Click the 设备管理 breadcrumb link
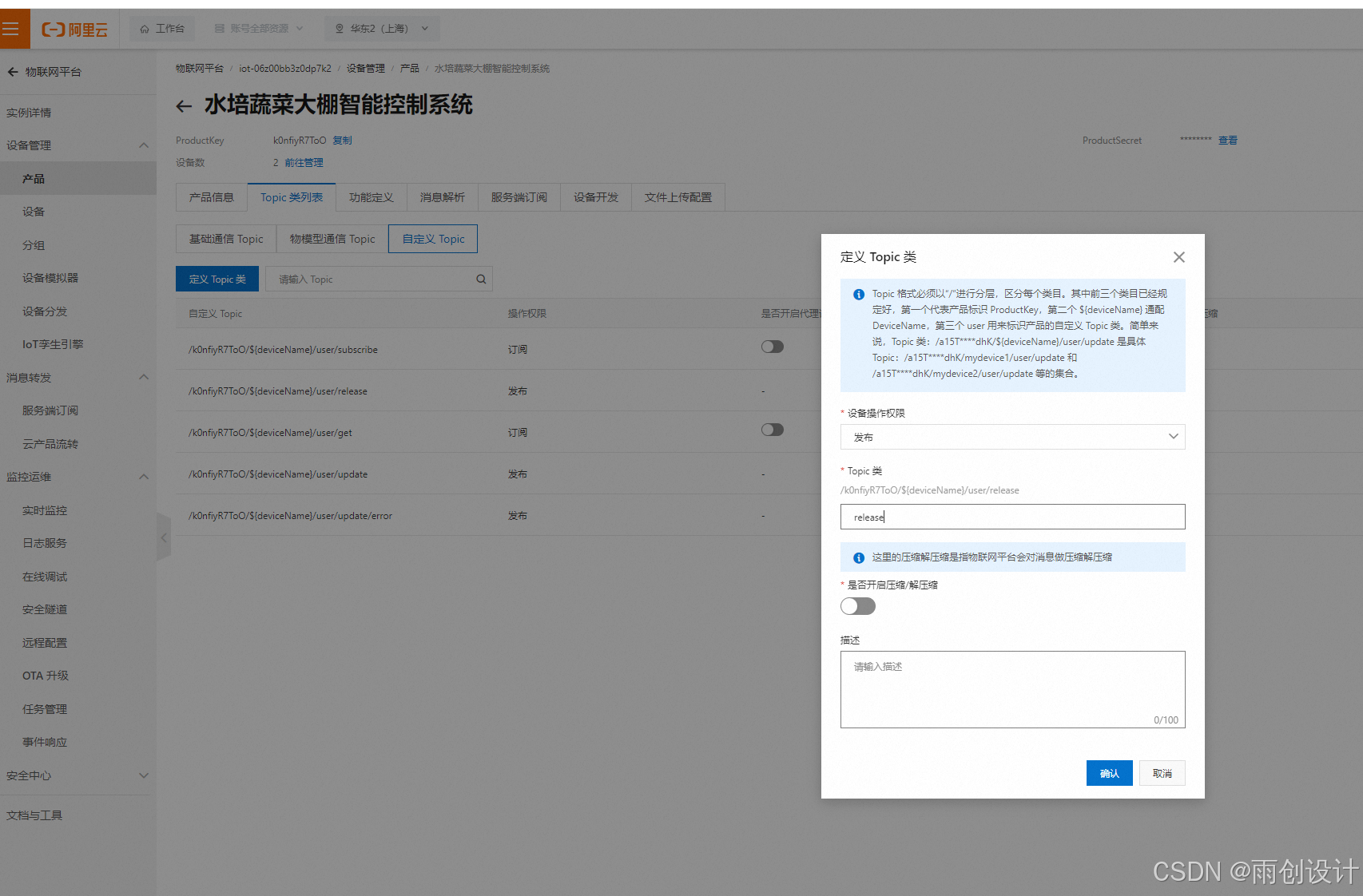 point(366,69)
